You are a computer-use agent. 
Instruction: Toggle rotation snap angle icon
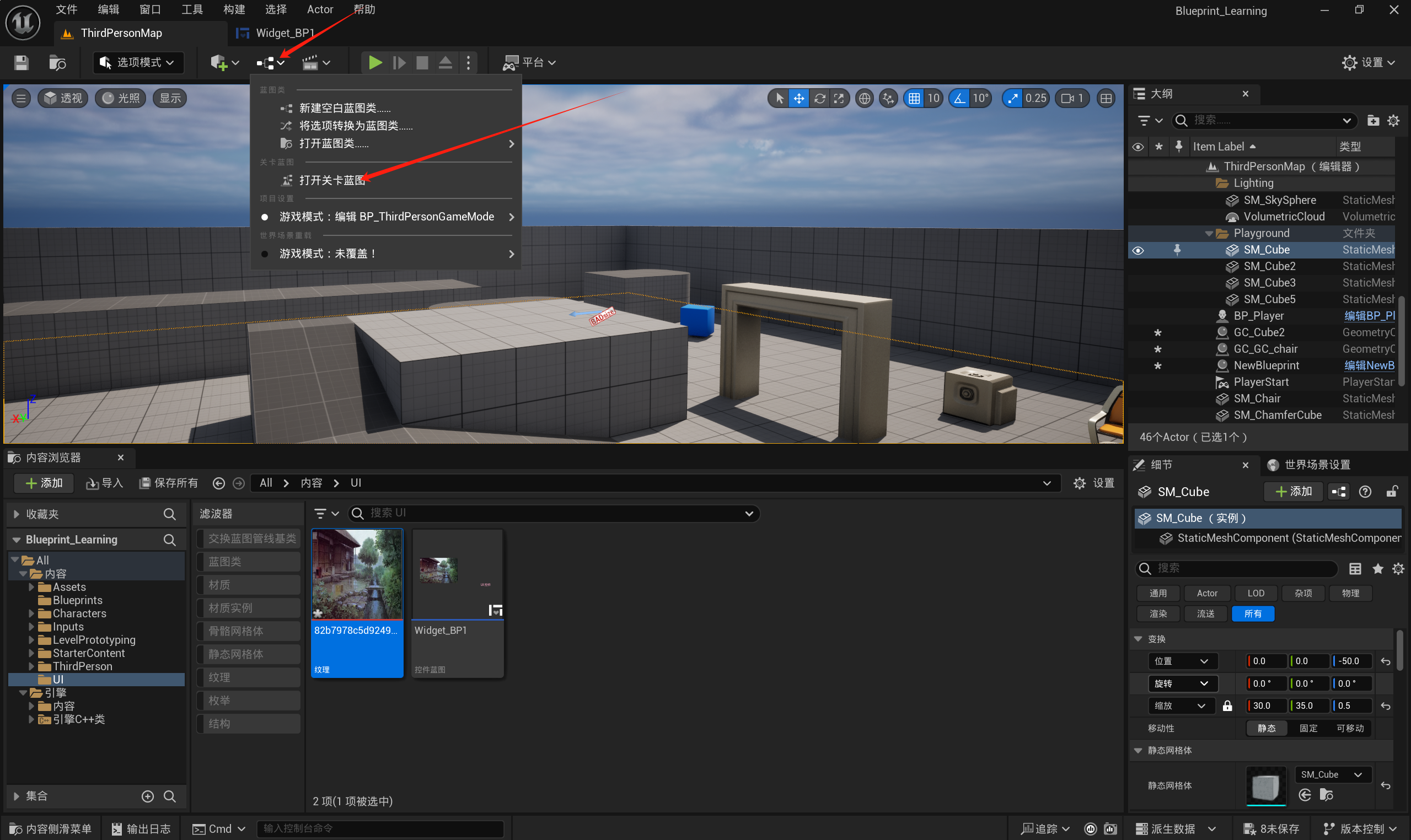coord(959,99)
